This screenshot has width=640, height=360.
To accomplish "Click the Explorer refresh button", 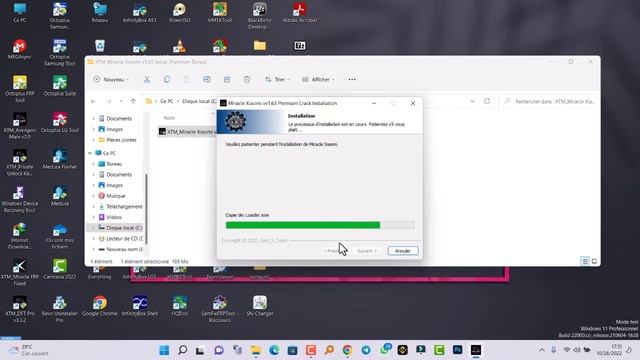I will pos(487,101).
